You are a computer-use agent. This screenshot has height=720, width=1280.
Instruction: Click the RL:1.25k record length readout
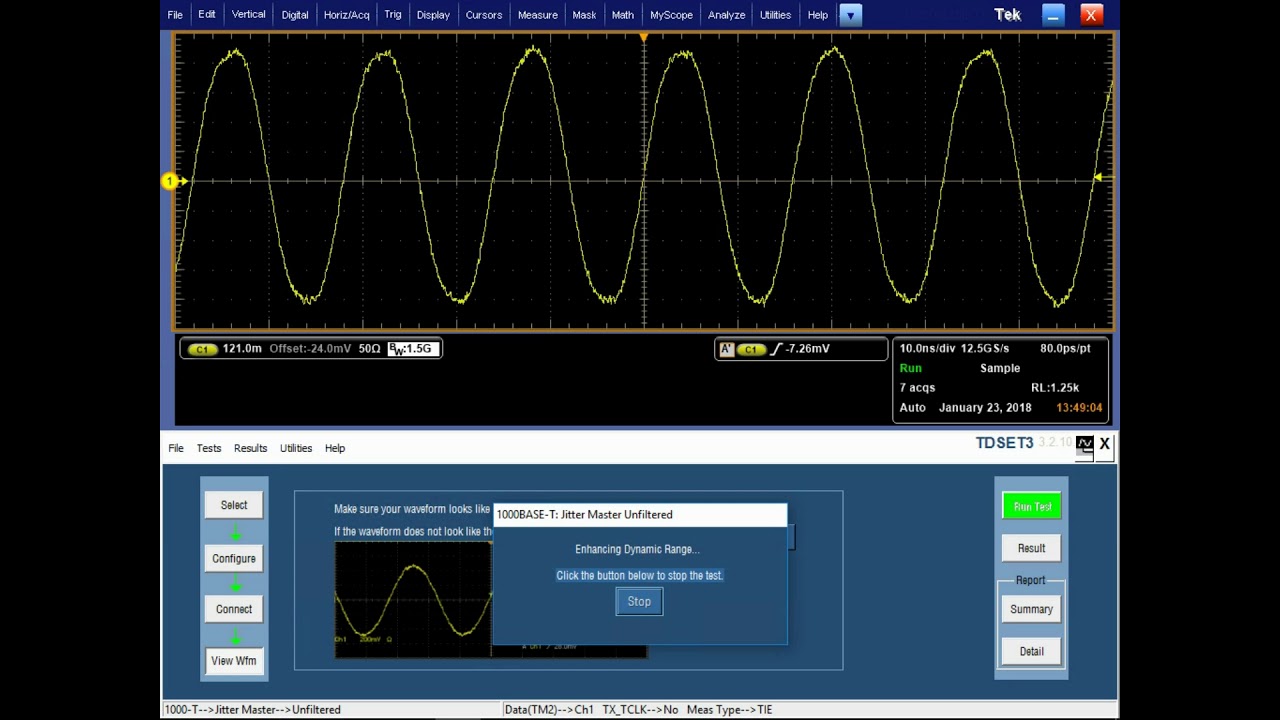(x=1055, y=388)
